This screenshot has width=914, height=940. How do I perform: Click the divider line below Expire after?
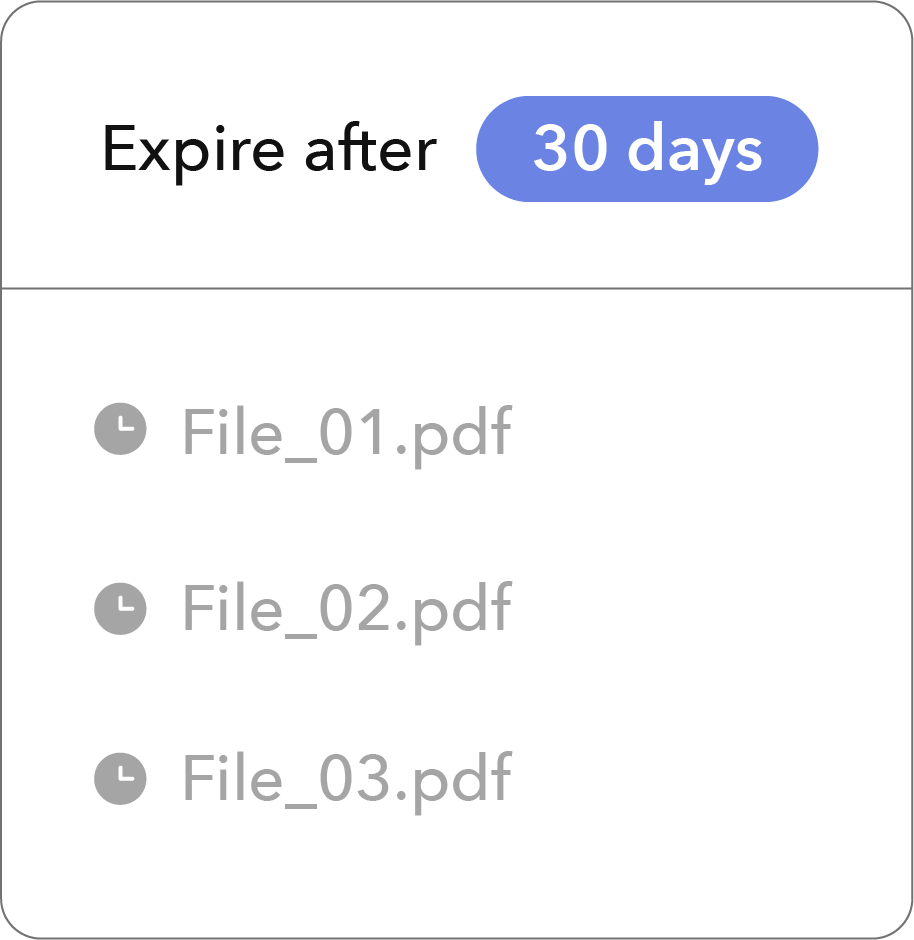[x=457, y=288]
